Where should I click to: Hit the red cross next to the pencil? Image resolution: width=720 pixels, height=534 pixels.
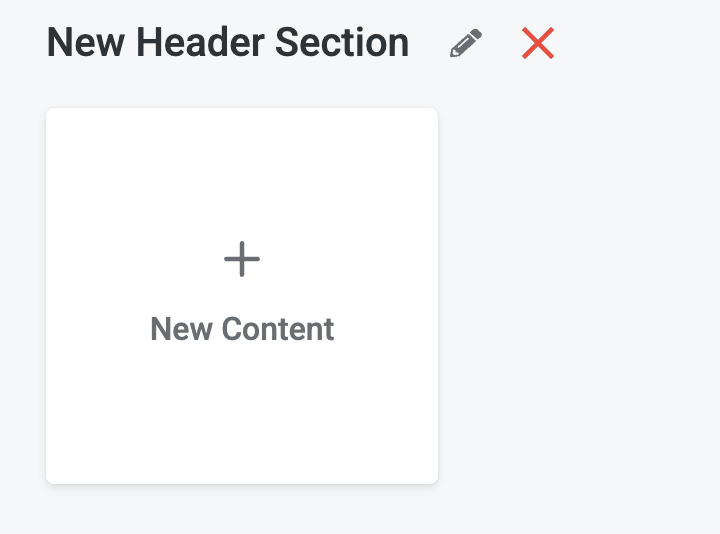538,43
